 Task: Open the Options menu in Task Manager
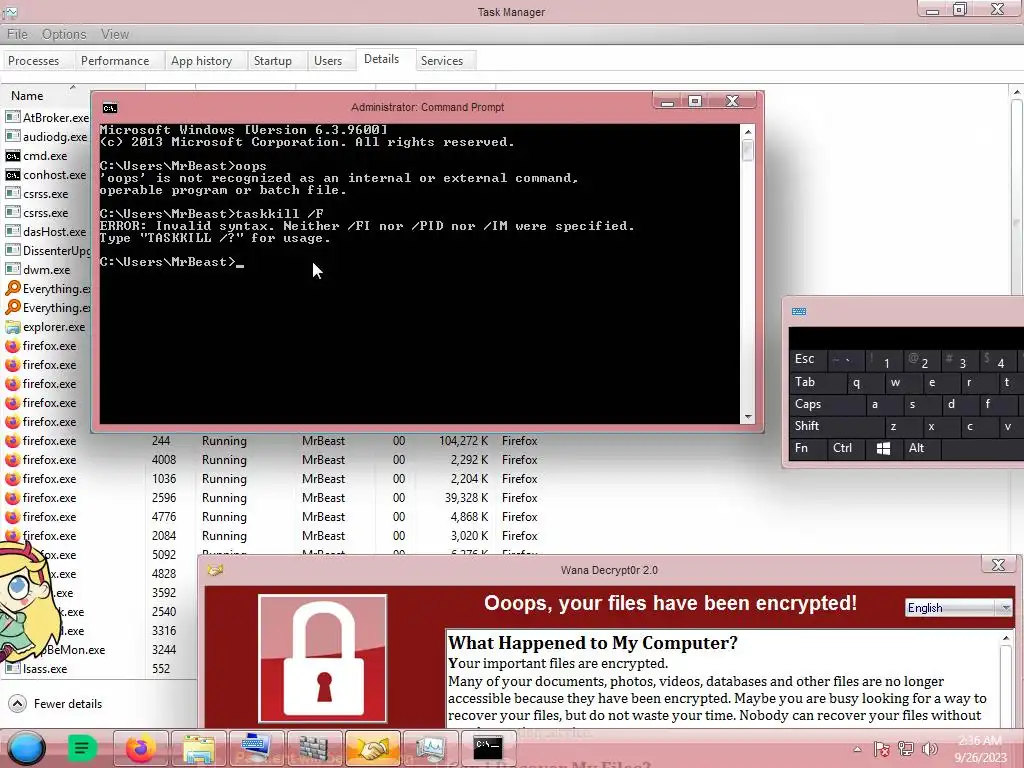64,34
